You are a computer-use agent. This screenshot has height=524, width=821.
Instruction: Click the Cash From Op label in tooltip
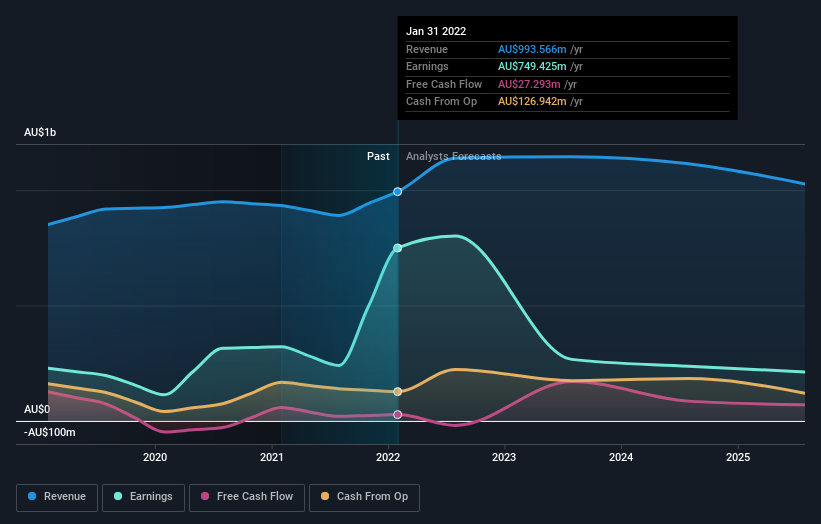click(441, 102)
